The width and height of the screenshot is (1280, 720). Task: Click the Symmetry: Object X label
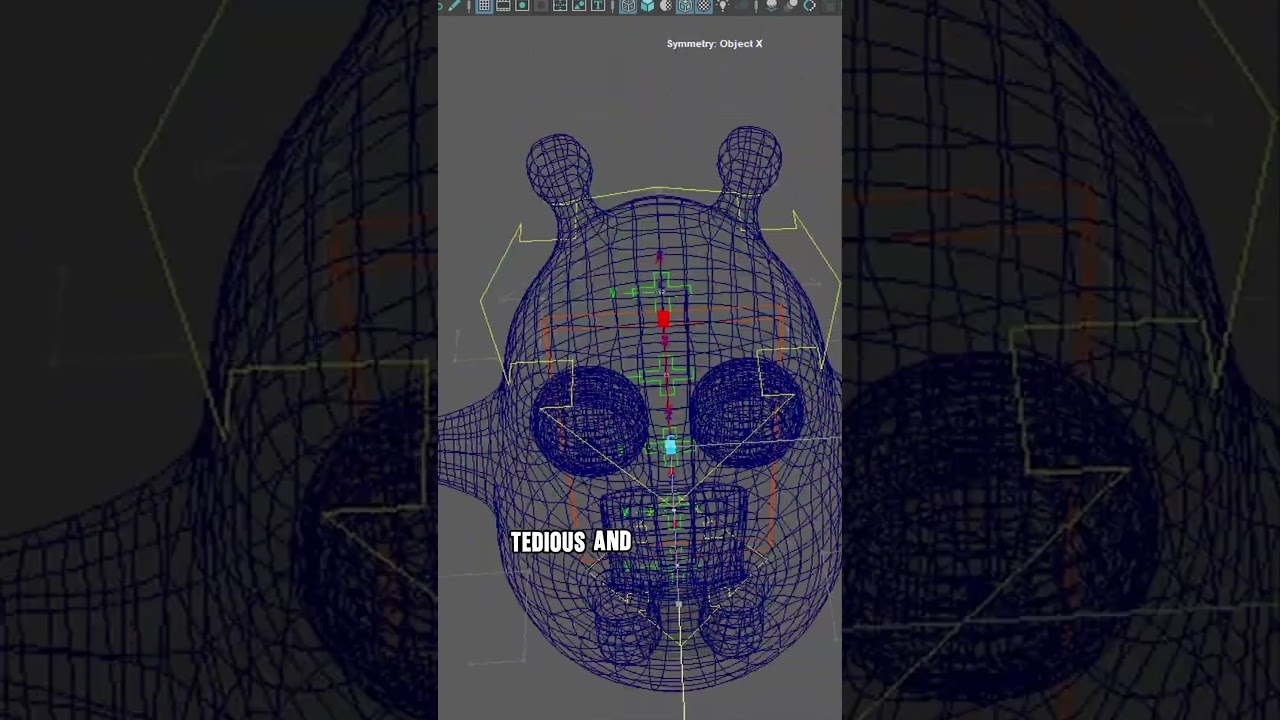(714, 44)
